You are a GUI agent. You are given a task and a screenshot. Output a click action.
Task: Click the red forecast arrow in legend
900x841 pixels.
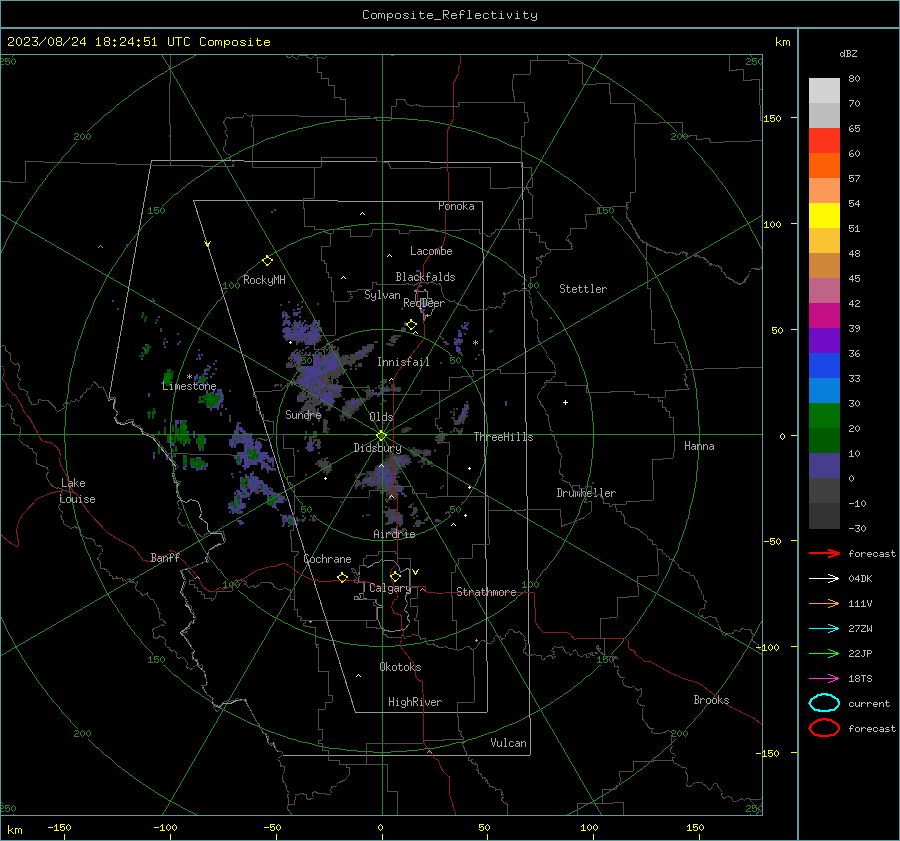[x=824, y=553]
